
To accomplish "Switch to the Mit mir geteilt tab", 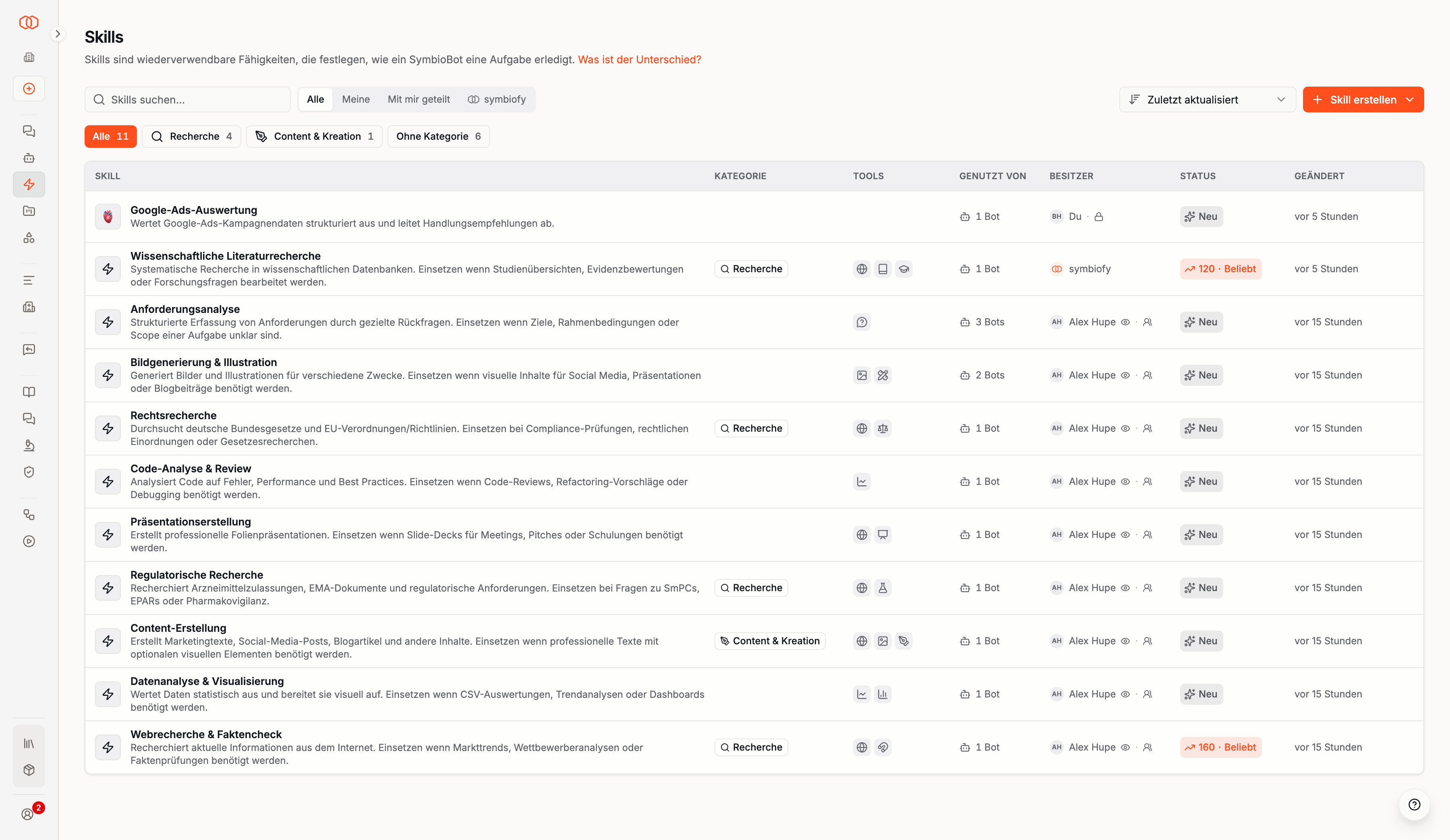I will (x=419, y=99).
